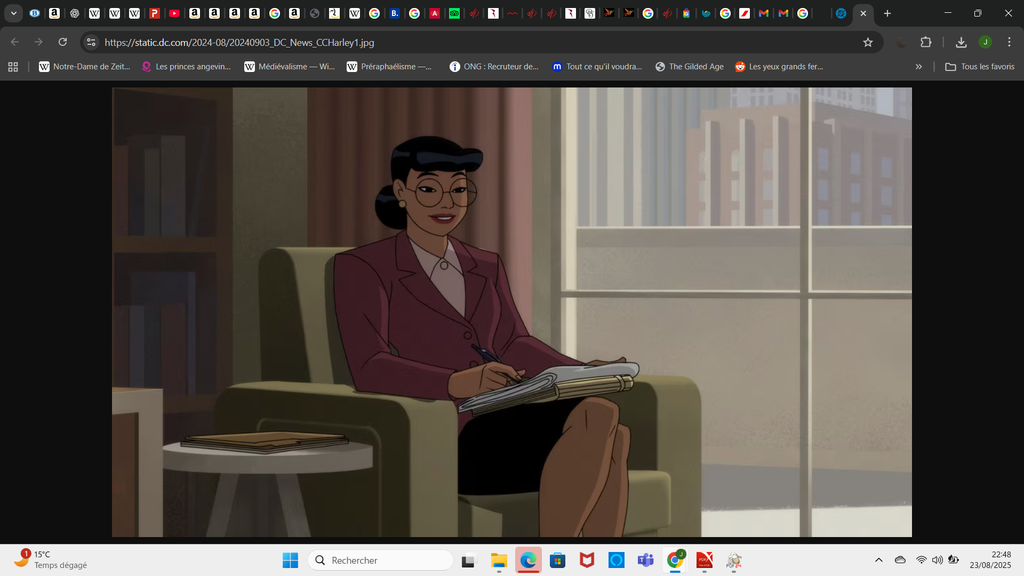Image resolution: width=1024 pixels, height=576 pixels.
Task: Open the Alexa app on the taskbar
Action: [x=616, y=560]
